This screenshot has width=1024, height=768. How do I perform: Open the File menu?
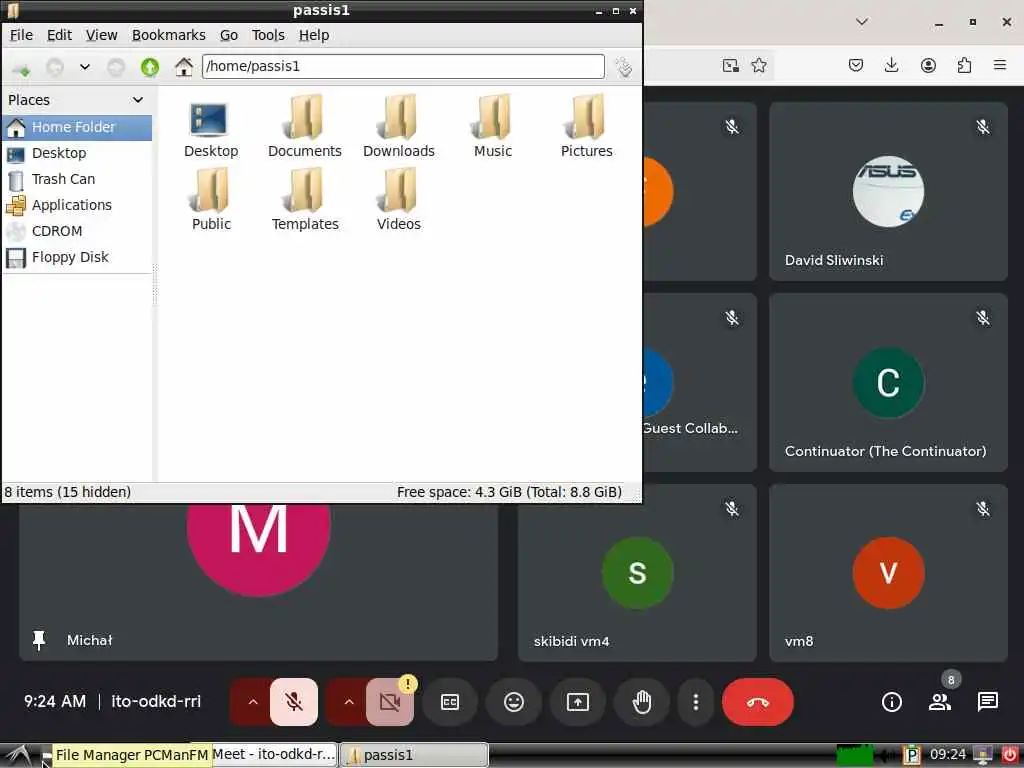pyautogui.click(x=21, y=35)
